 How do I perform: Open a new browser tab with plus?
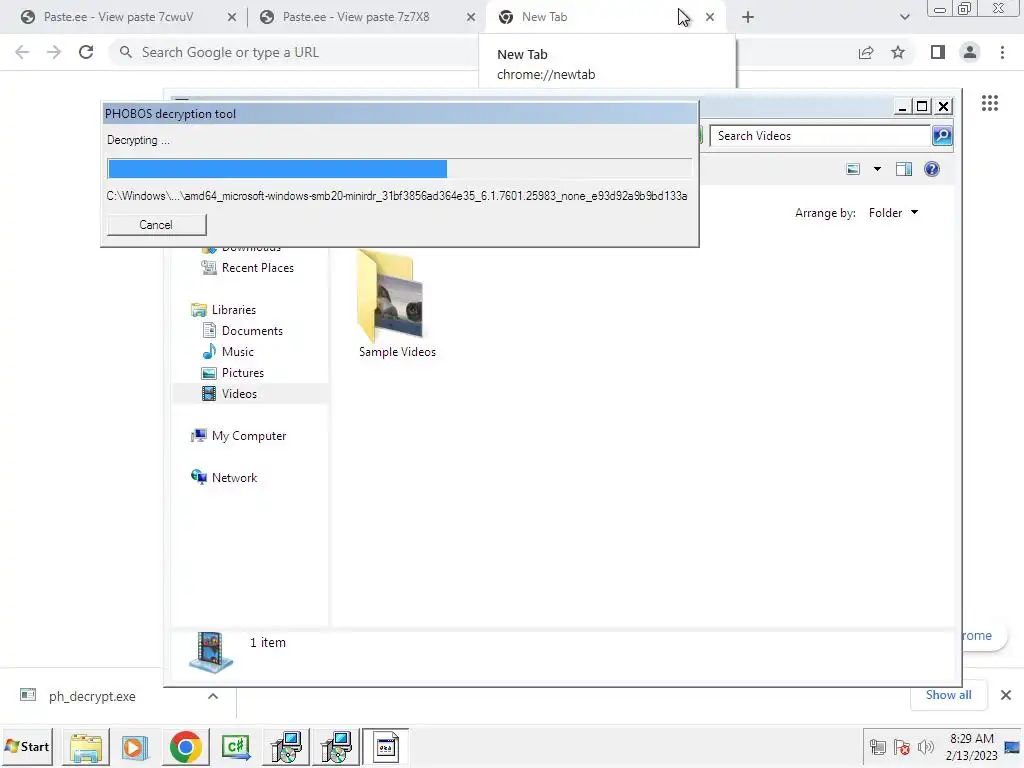pos(748,18)
